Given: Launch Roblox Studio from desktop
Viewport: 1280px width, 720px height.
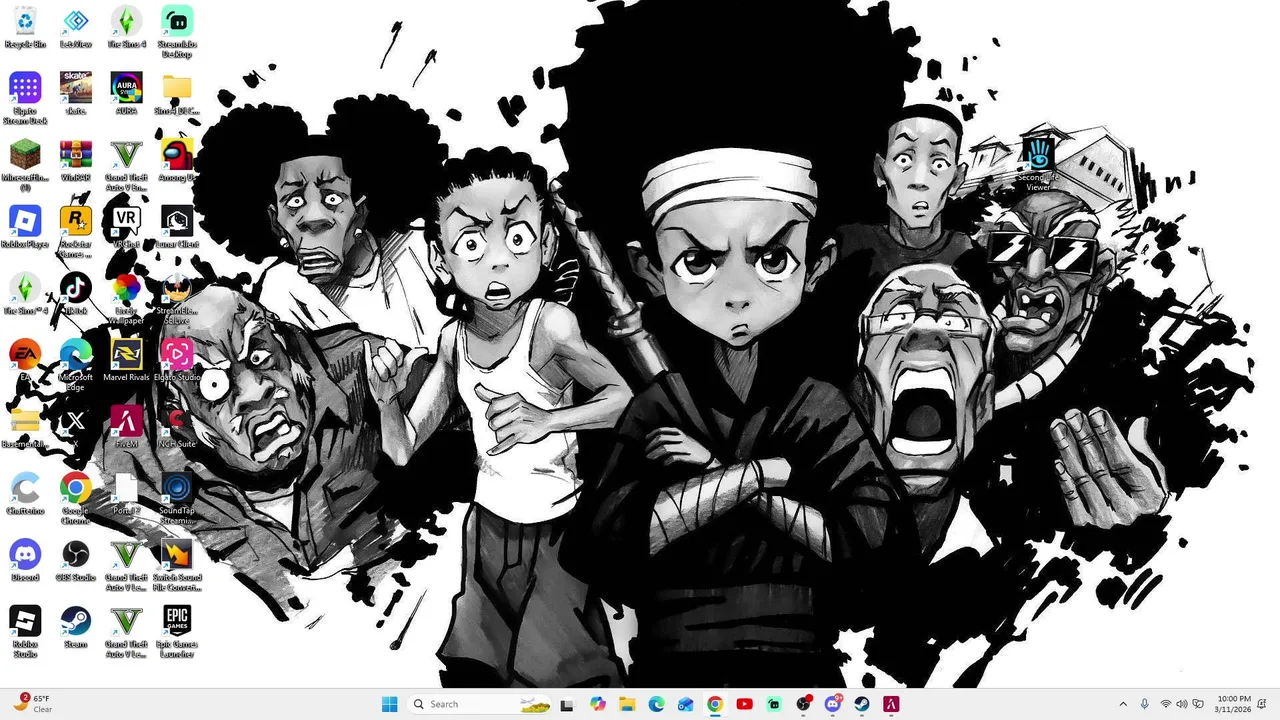Looking at the screenshot, I should [x=25, y=632].
